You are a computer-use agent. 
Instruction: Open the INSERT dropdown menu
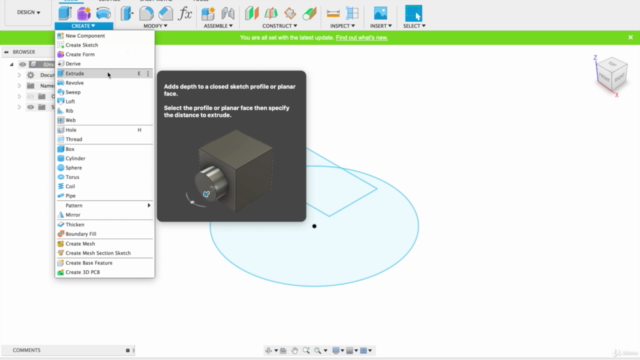pyautogui.click(x=380, y=26)
